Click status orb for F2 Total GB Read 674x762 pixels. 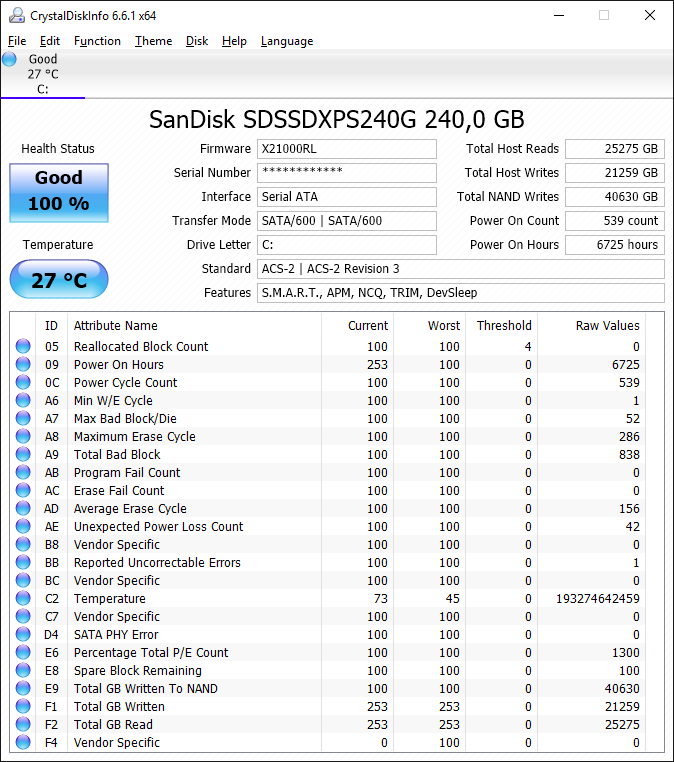[x=23, y=724]
